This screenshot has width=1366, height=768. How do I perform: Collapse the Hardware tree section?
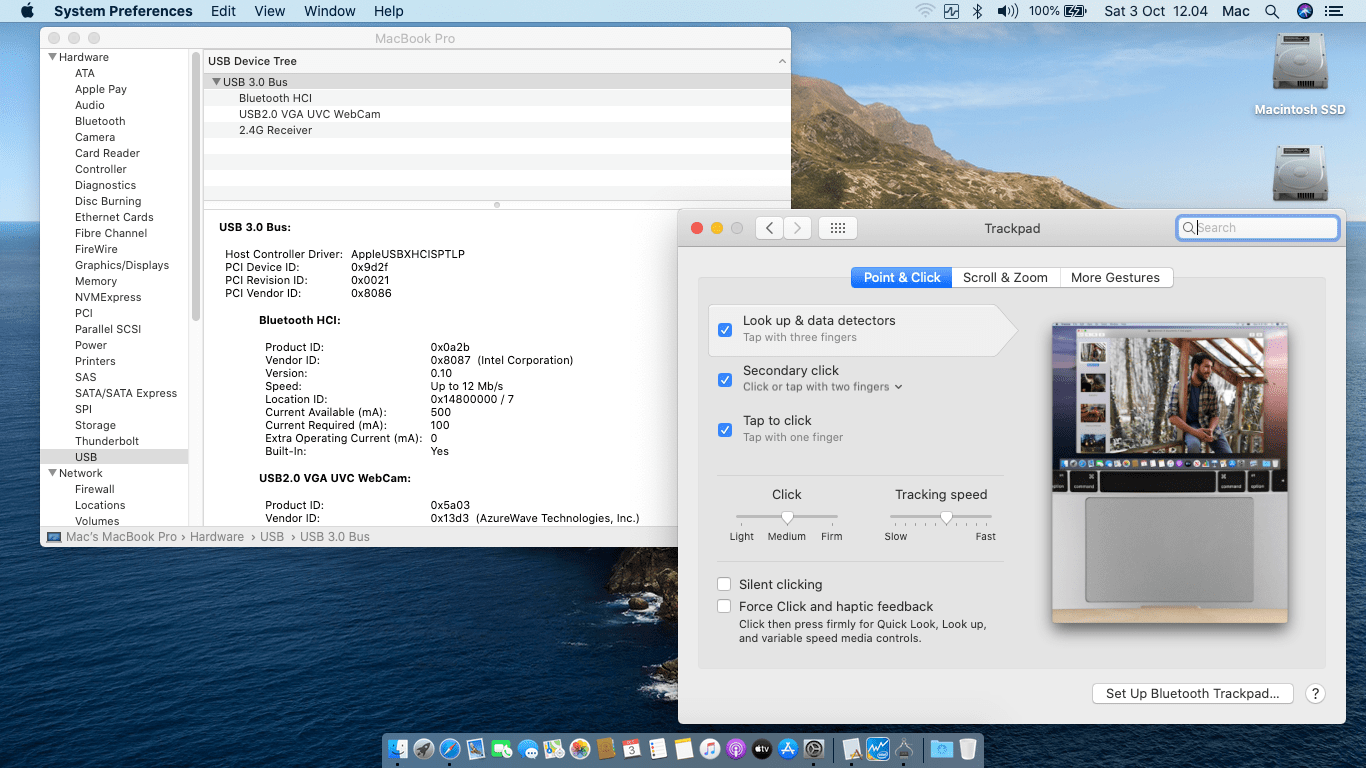pos(52,57)
